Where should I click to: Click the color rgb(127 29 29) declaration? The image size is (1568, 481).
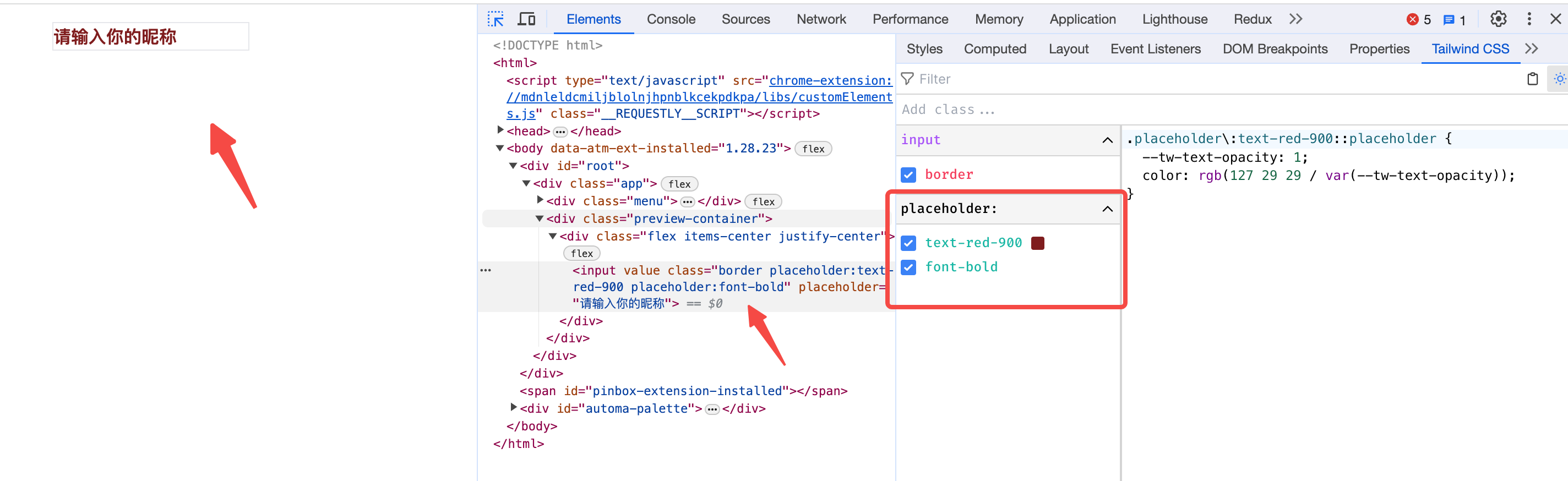(x=1328, y=176)
